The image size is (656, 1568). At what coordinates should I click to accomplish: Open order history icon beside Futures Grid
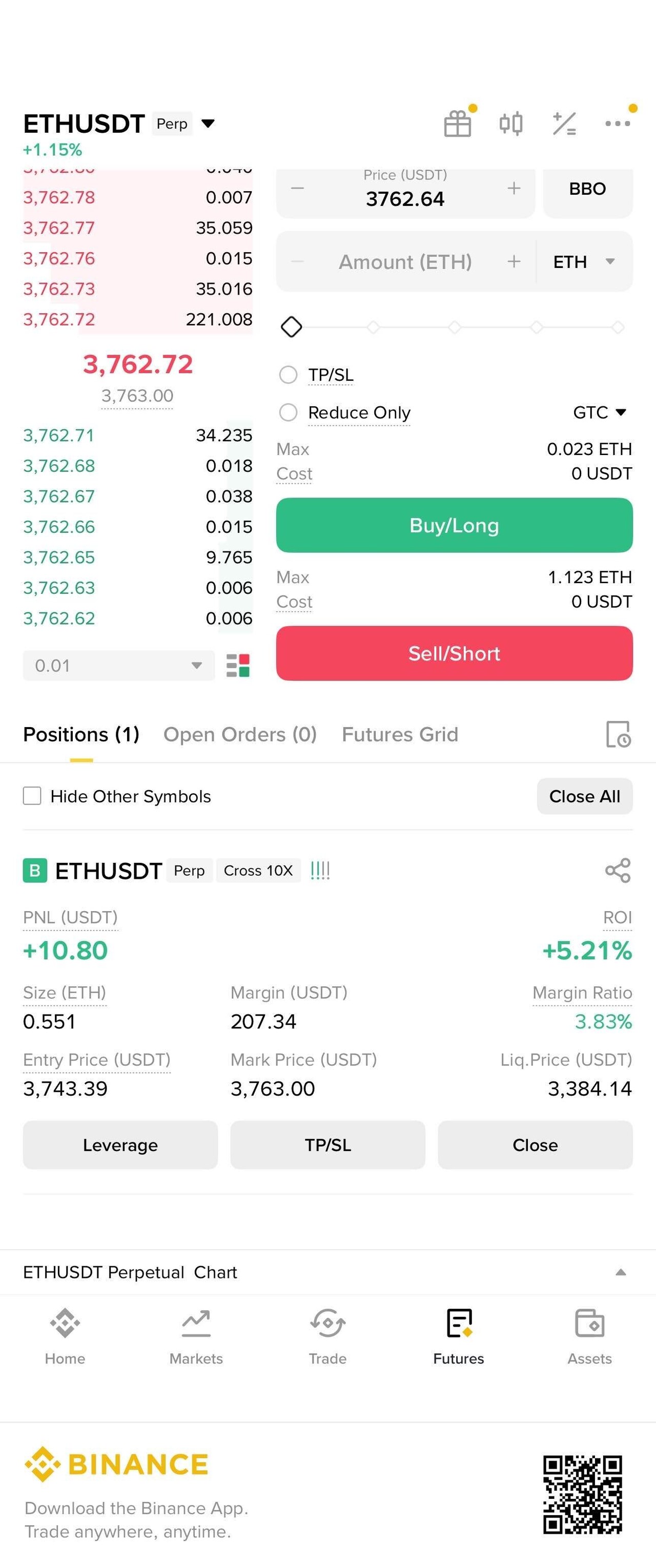[x=618, y=734]
